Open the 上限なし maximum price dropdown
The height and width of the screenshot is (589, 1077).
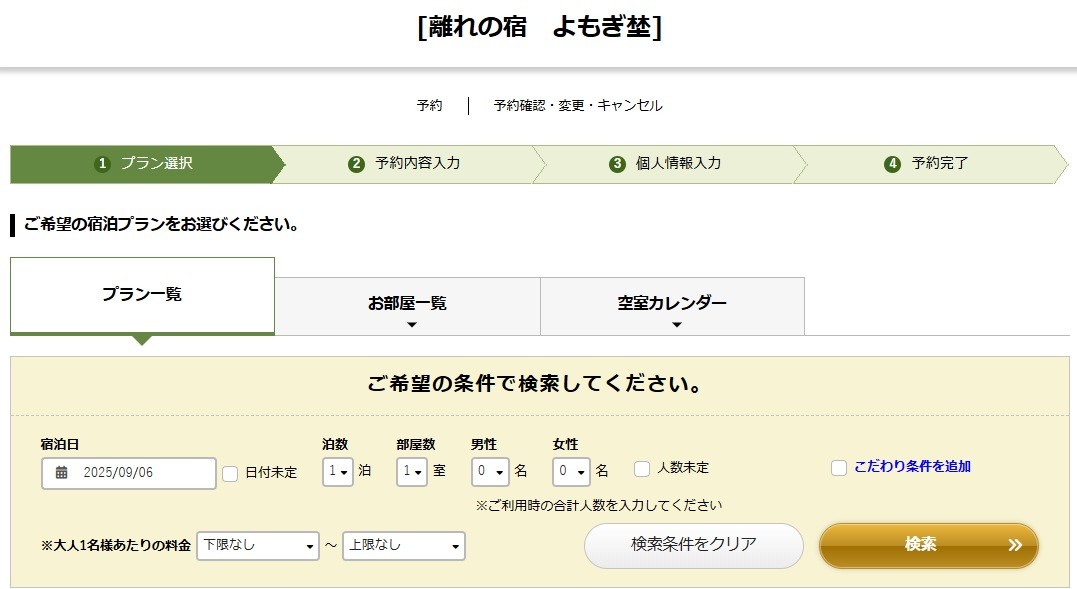[x=403, y=546]
